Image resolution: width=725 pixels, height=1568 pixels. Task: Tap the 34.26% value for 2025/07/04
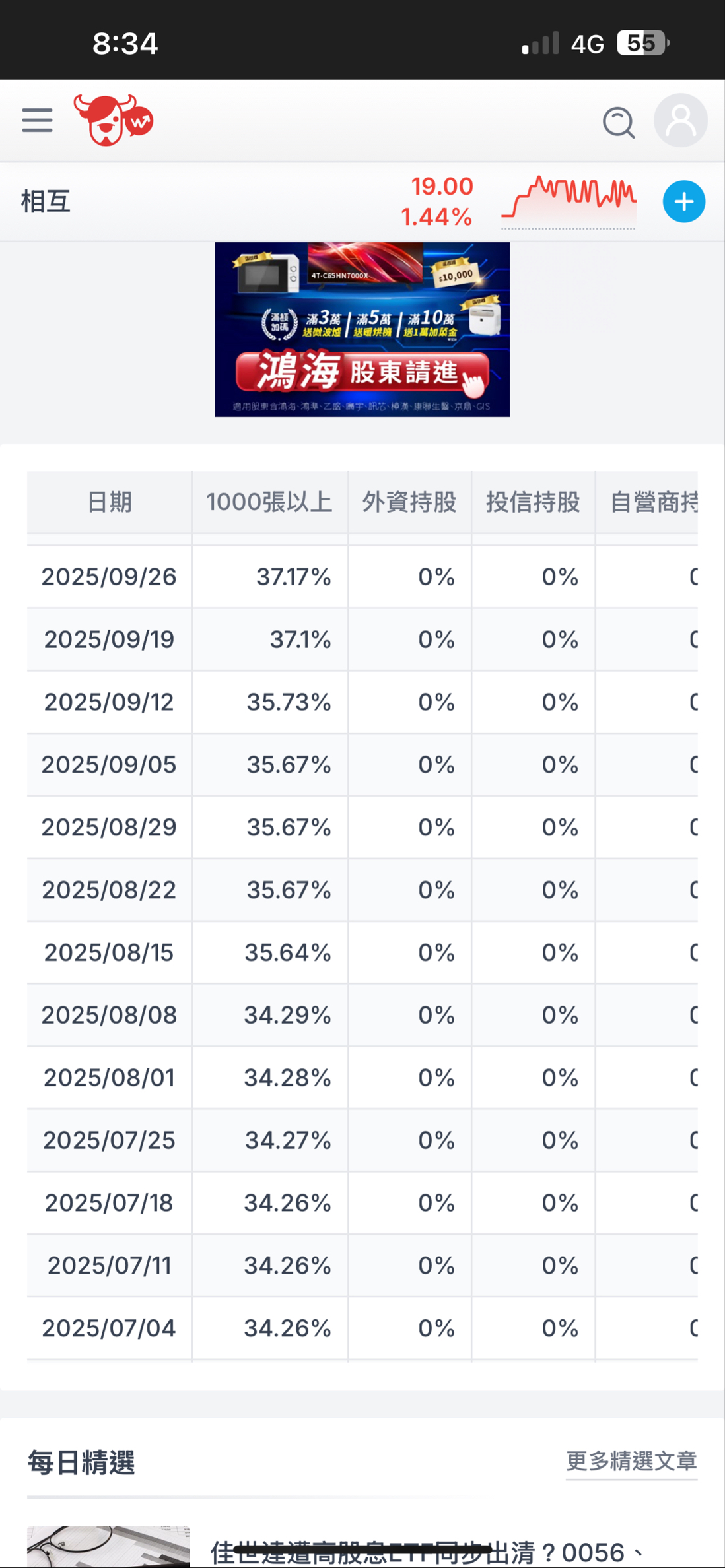287,1328
